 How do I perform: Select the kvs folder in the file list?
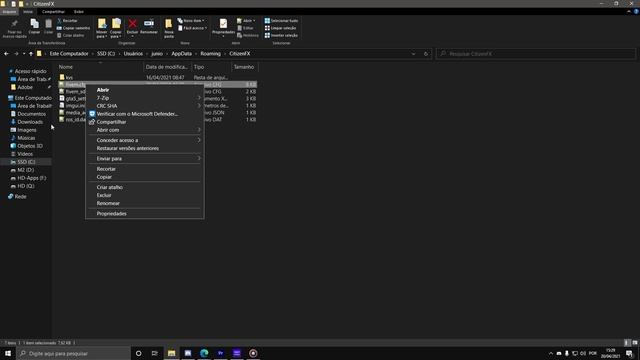69,77
